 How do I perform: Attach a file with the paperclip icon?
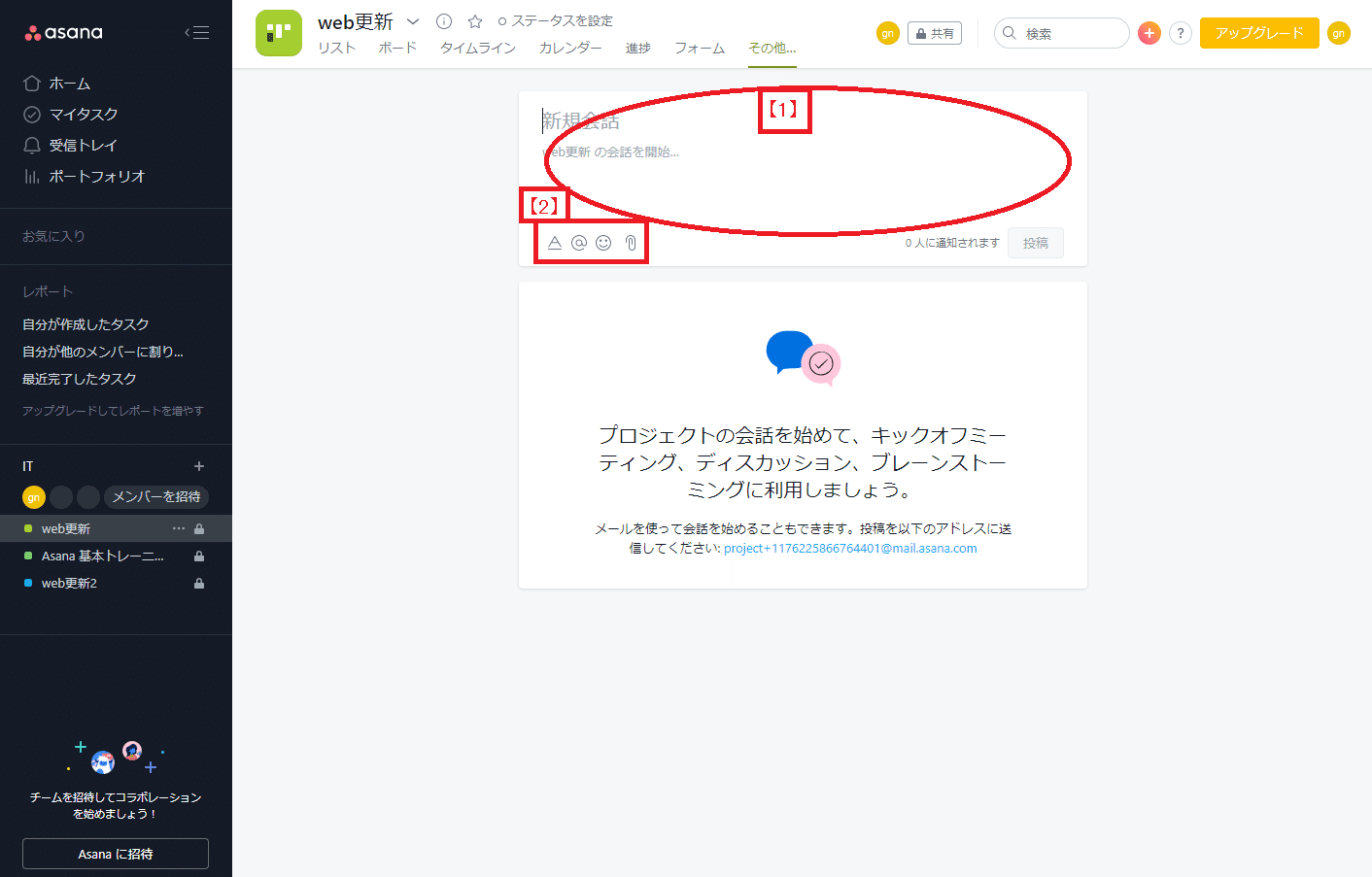pyautogui.click(x=631, y=243)
